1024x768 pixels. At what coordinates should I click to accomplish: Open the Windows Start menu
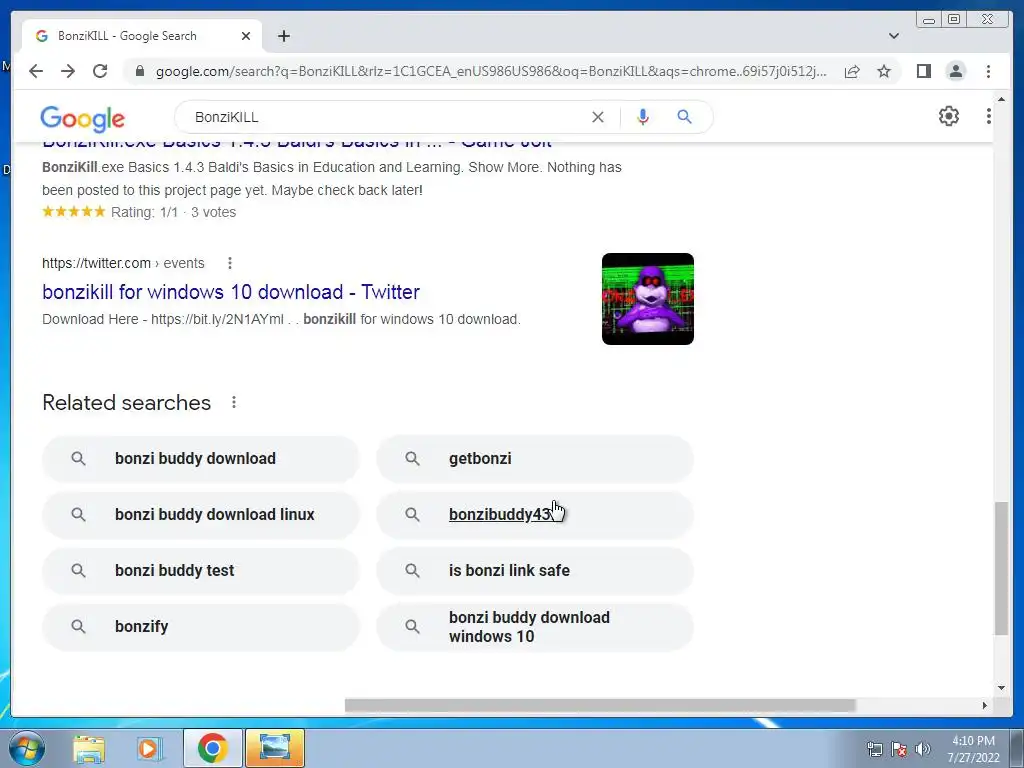(27, 748)
